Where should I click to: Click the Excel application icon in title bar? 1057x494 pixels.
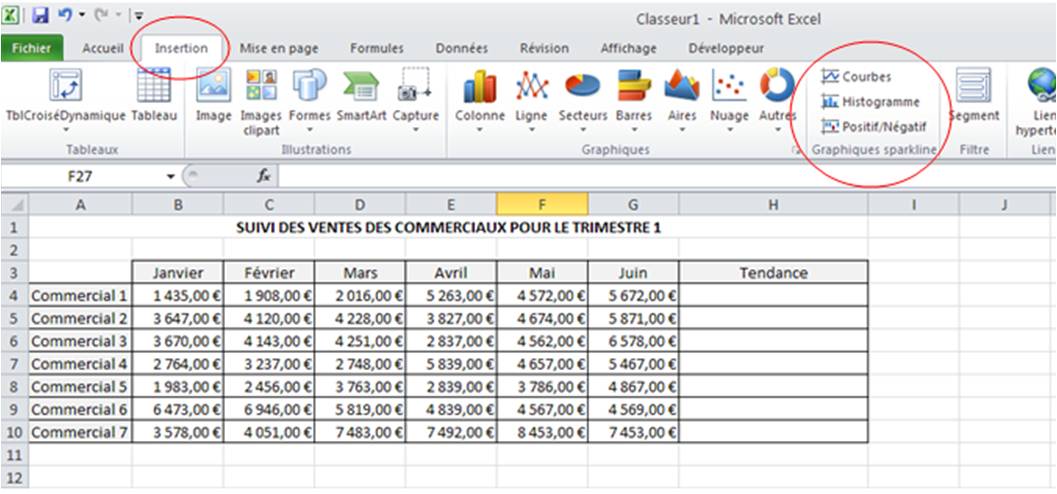tap(10, 15)
